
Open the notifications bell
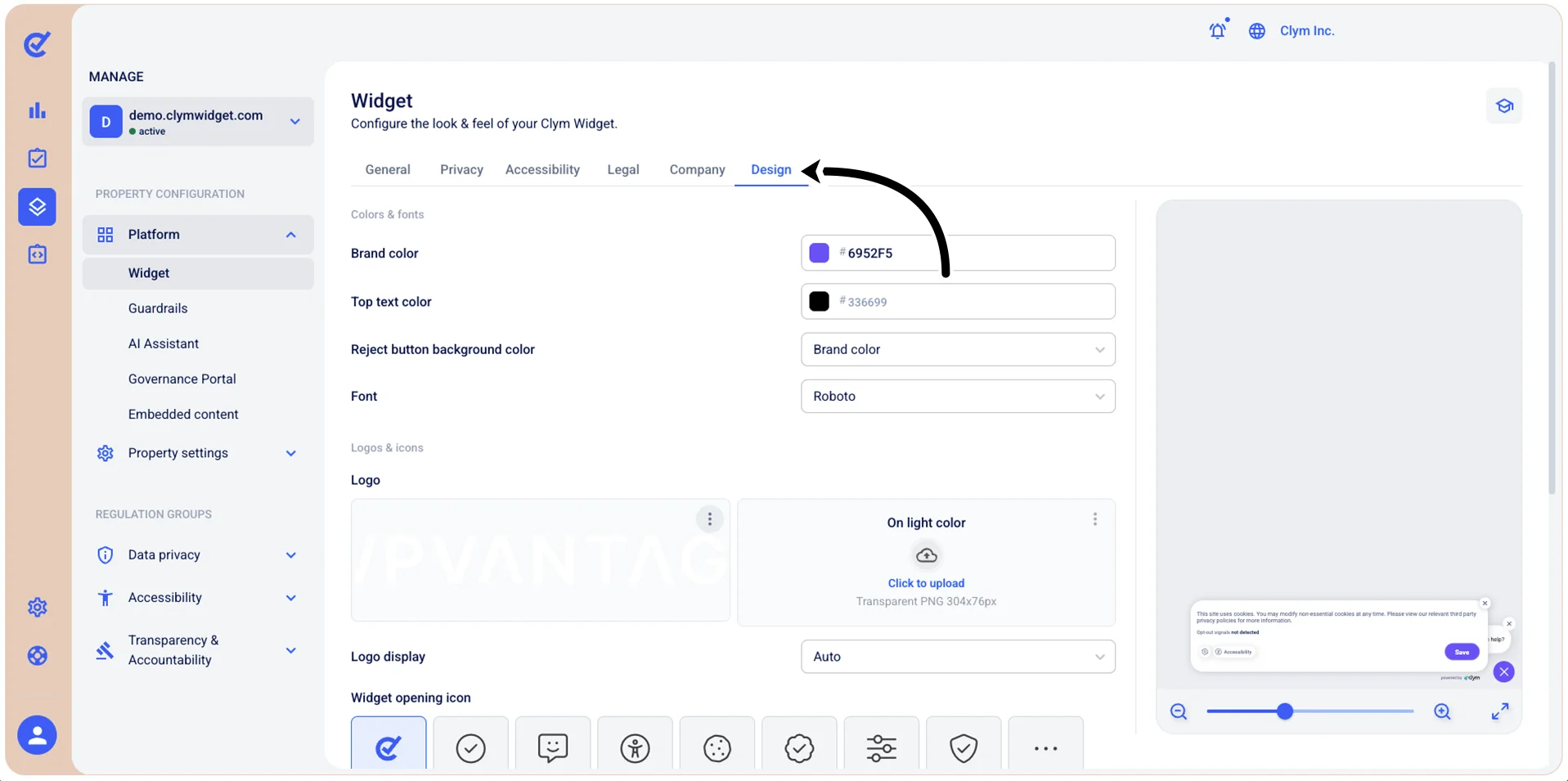click(x=1218, y=30)
